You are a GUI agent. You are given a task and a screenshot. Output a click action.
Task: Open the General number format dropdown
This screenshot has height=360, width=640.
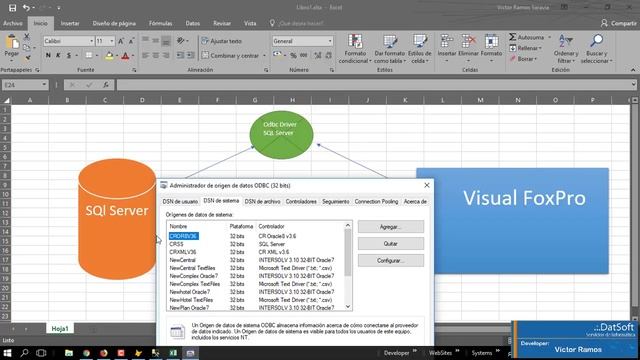tap(330, 41)
